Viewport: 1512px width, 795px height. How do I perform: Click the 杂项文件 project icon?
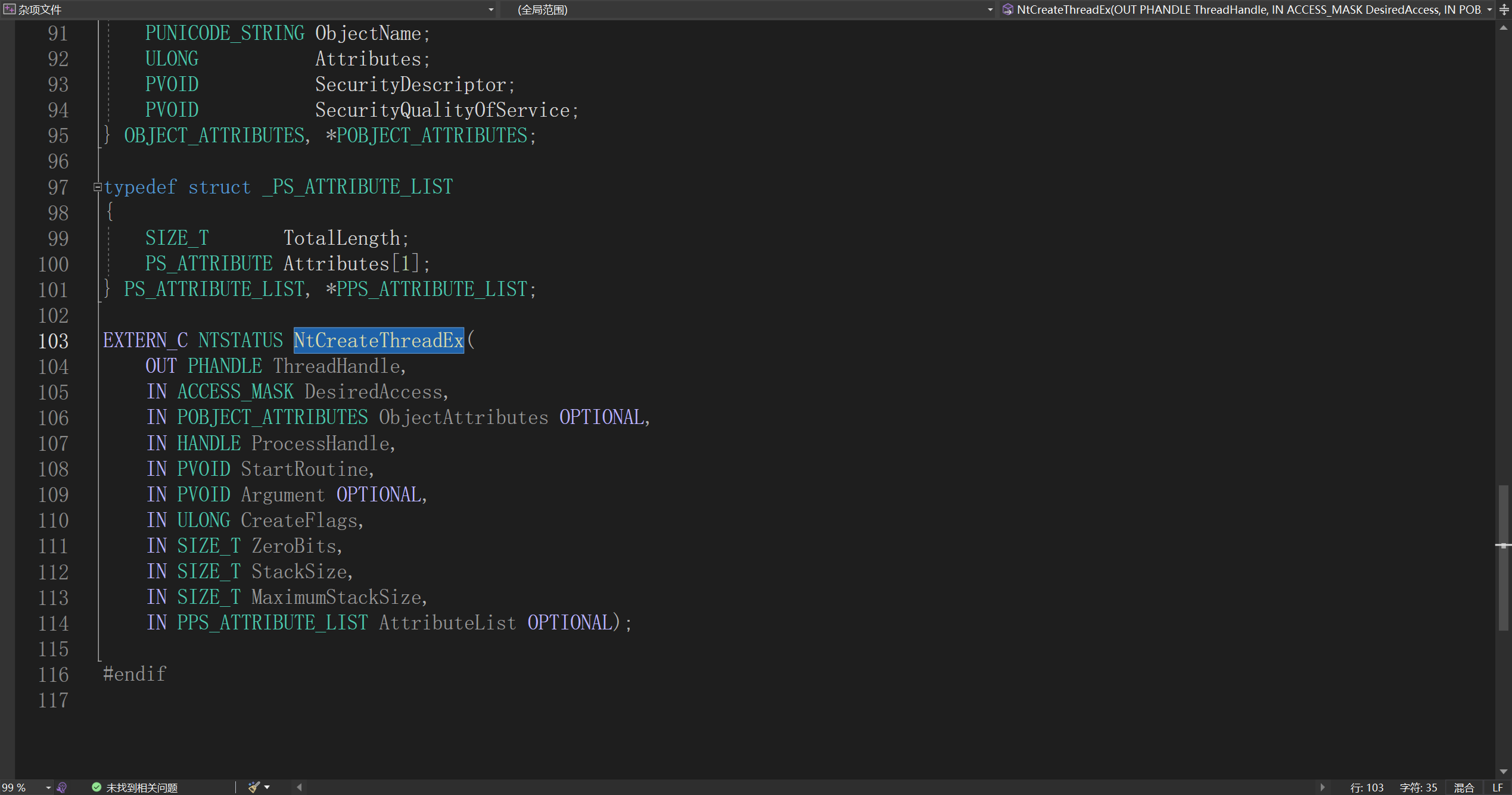point(9,10)
